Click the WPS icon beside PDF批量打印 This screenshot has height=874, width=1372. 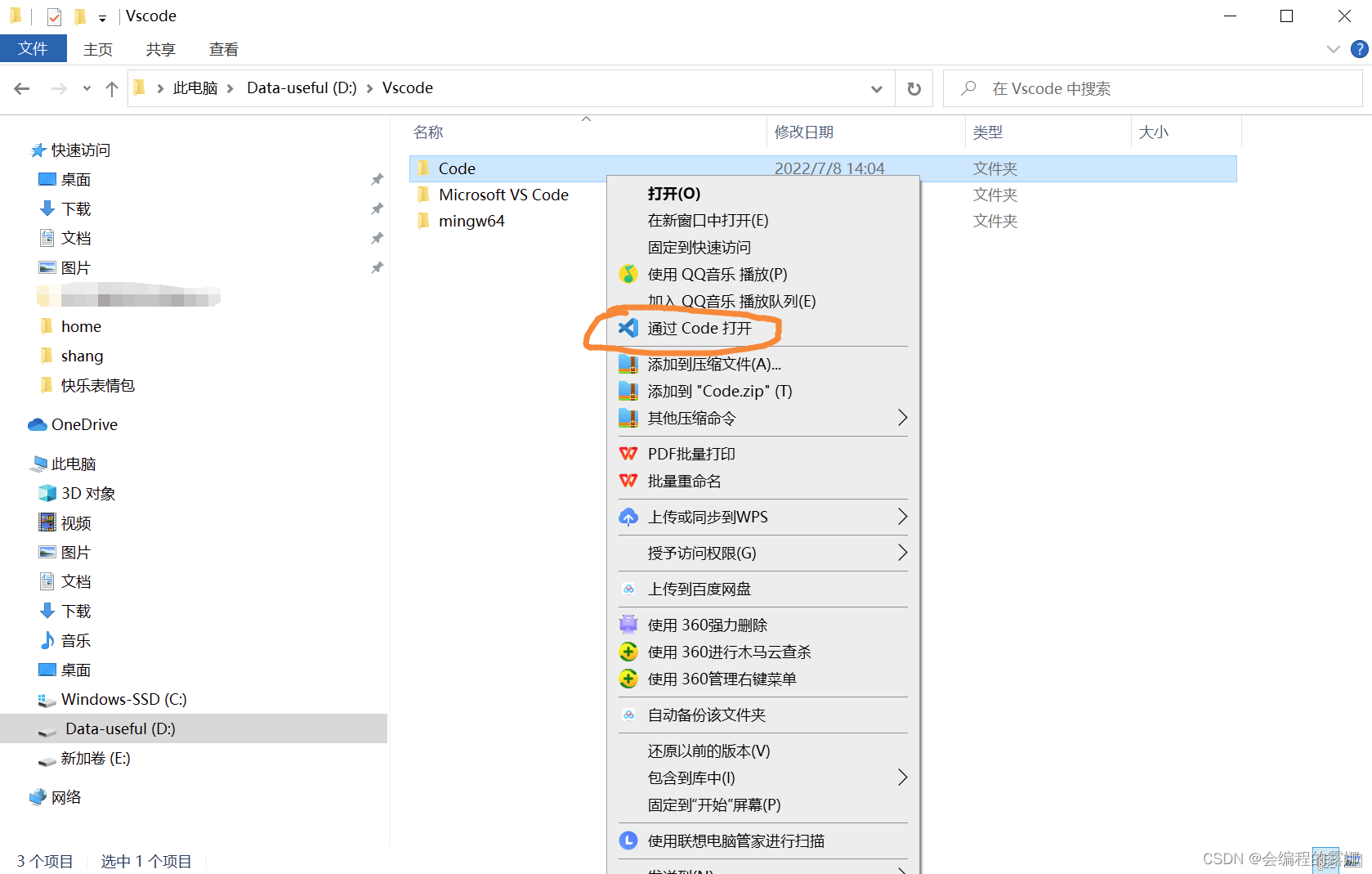click(x=628, y=454)
